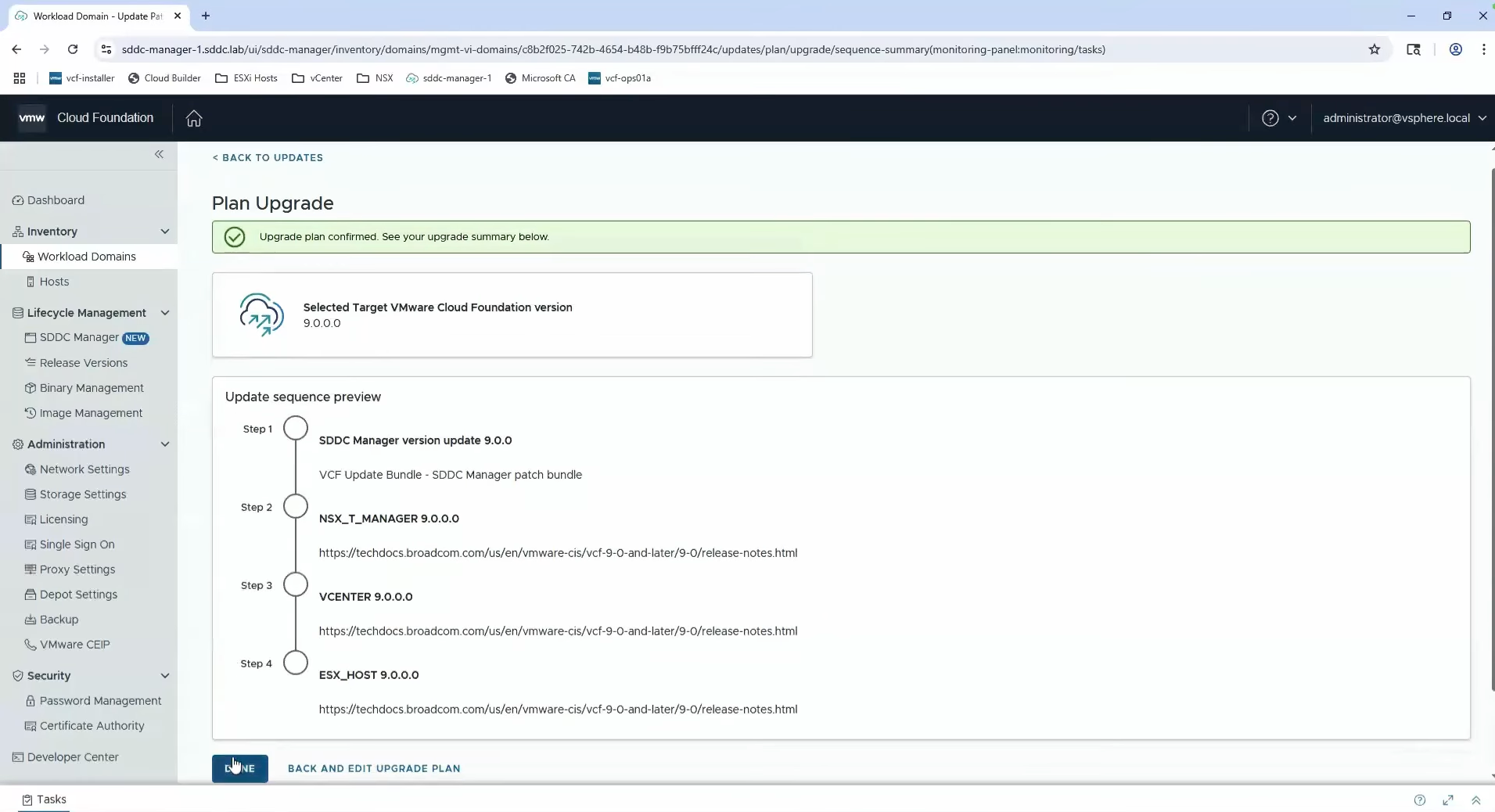Bookmark this page with the star icon
This screenshot has width=1495, height=812.
[x=1374, y=49]
